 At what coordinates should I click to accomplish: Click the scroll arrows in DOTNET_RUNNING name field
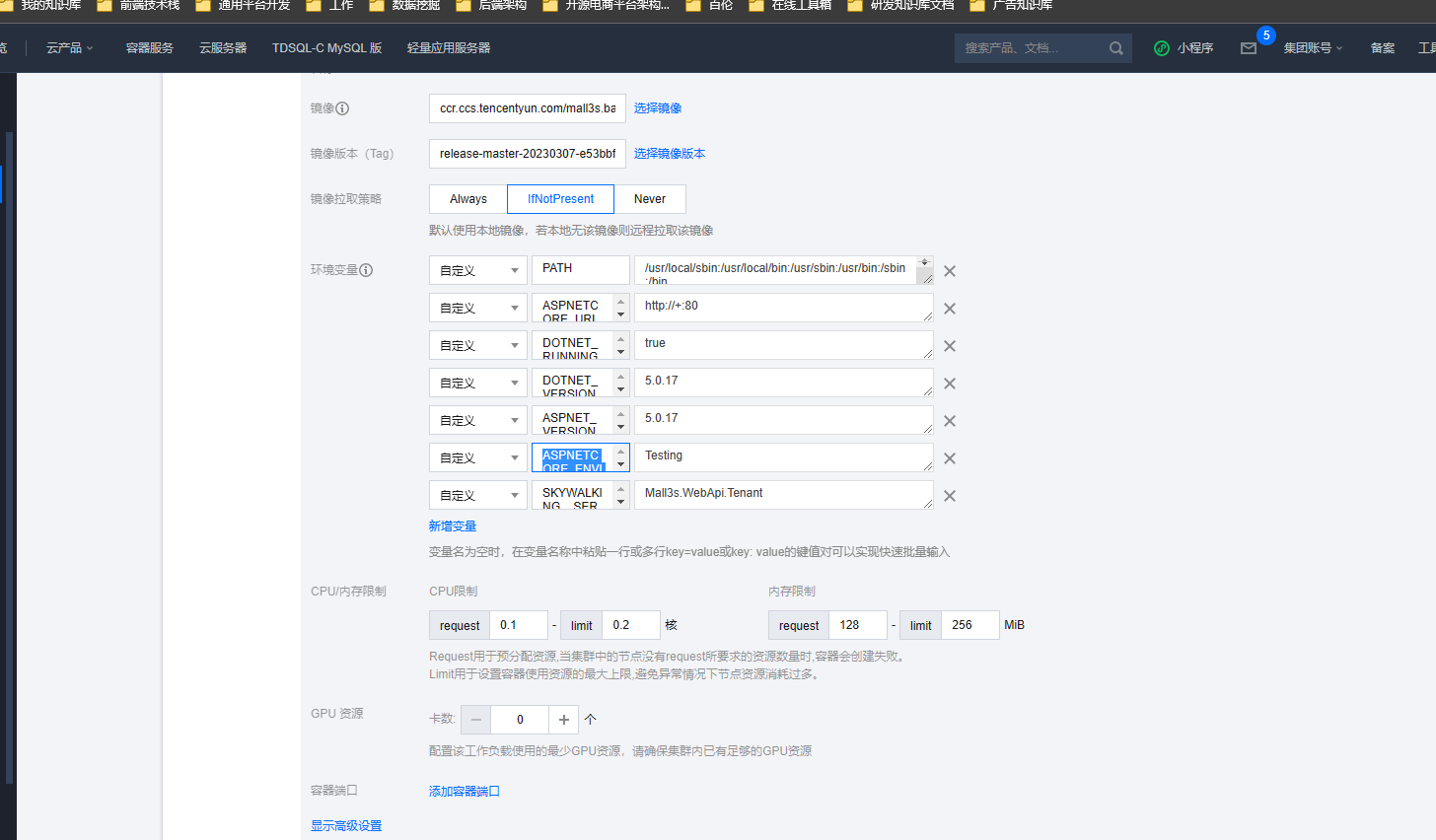click(620, 345)
